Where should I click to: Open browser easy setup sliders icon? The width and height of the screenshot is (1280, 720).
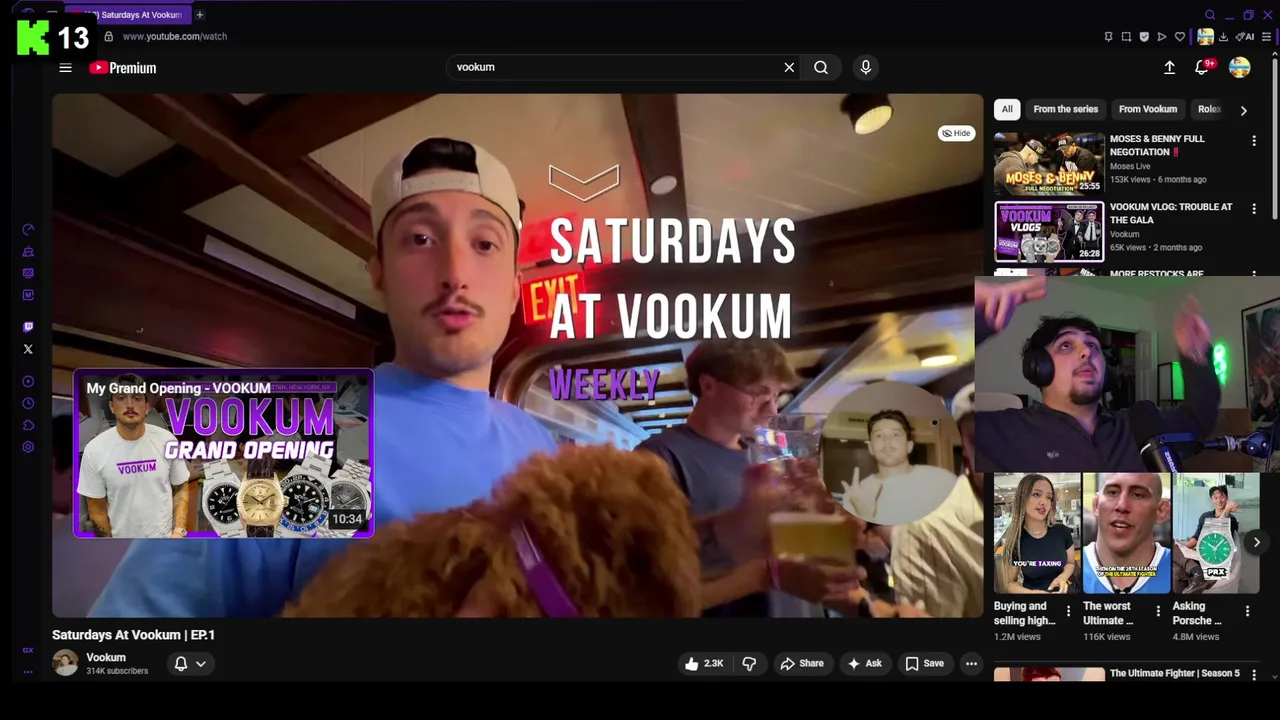(1266, 37)
